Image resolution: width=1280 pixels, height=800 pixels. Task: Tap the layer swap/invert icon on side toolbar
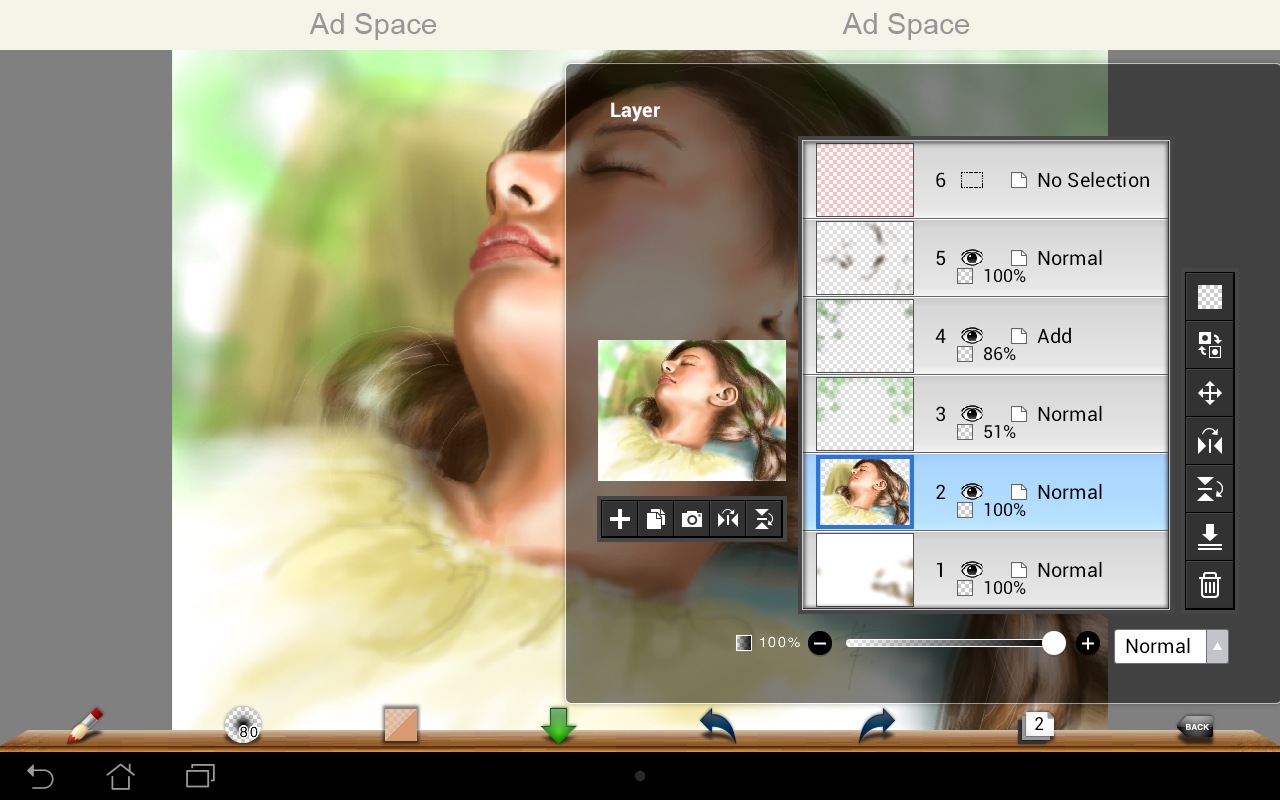[1210, 345]
